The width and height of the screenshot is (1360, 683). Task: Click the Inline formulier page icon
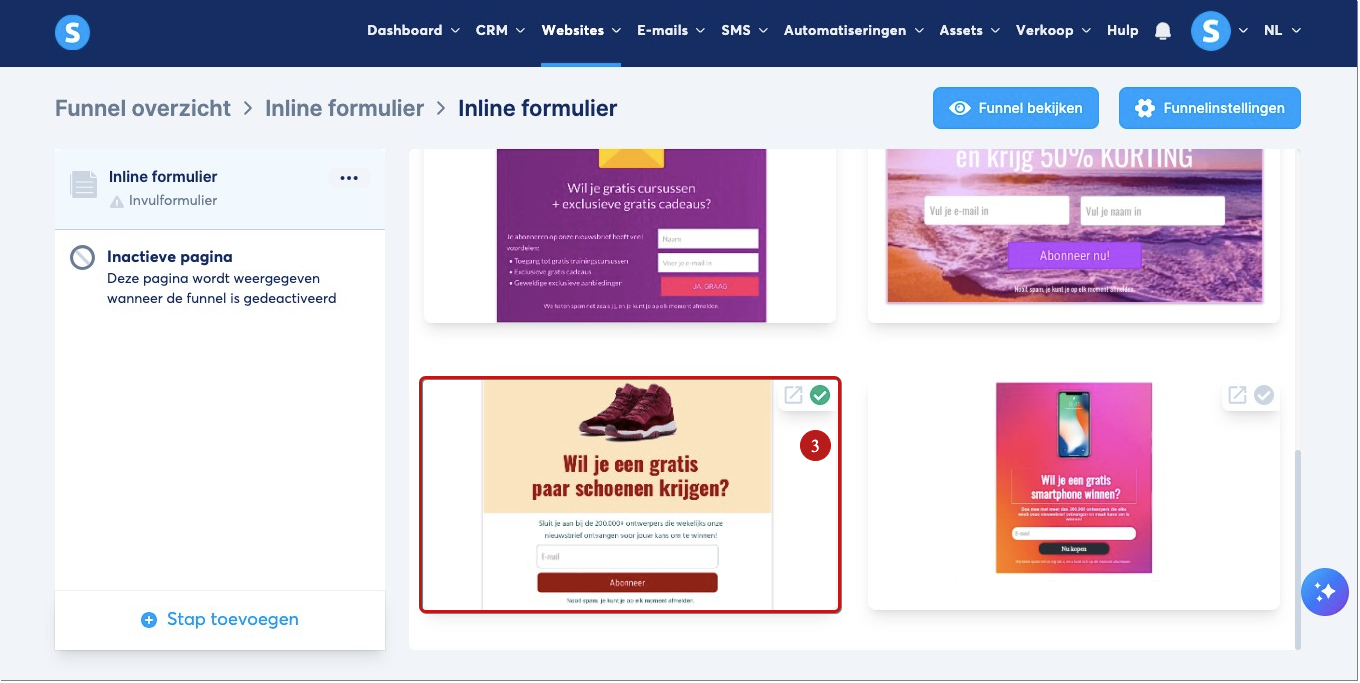84,185
